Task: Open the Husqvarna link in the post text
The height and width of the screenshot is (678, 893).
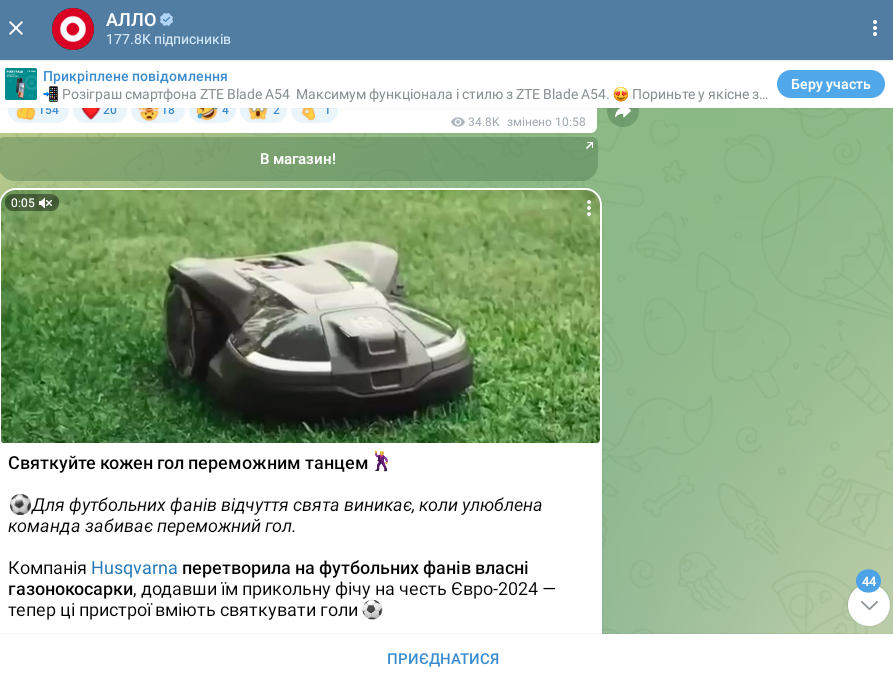Action: pyautogui.click(x=136, y=567)
